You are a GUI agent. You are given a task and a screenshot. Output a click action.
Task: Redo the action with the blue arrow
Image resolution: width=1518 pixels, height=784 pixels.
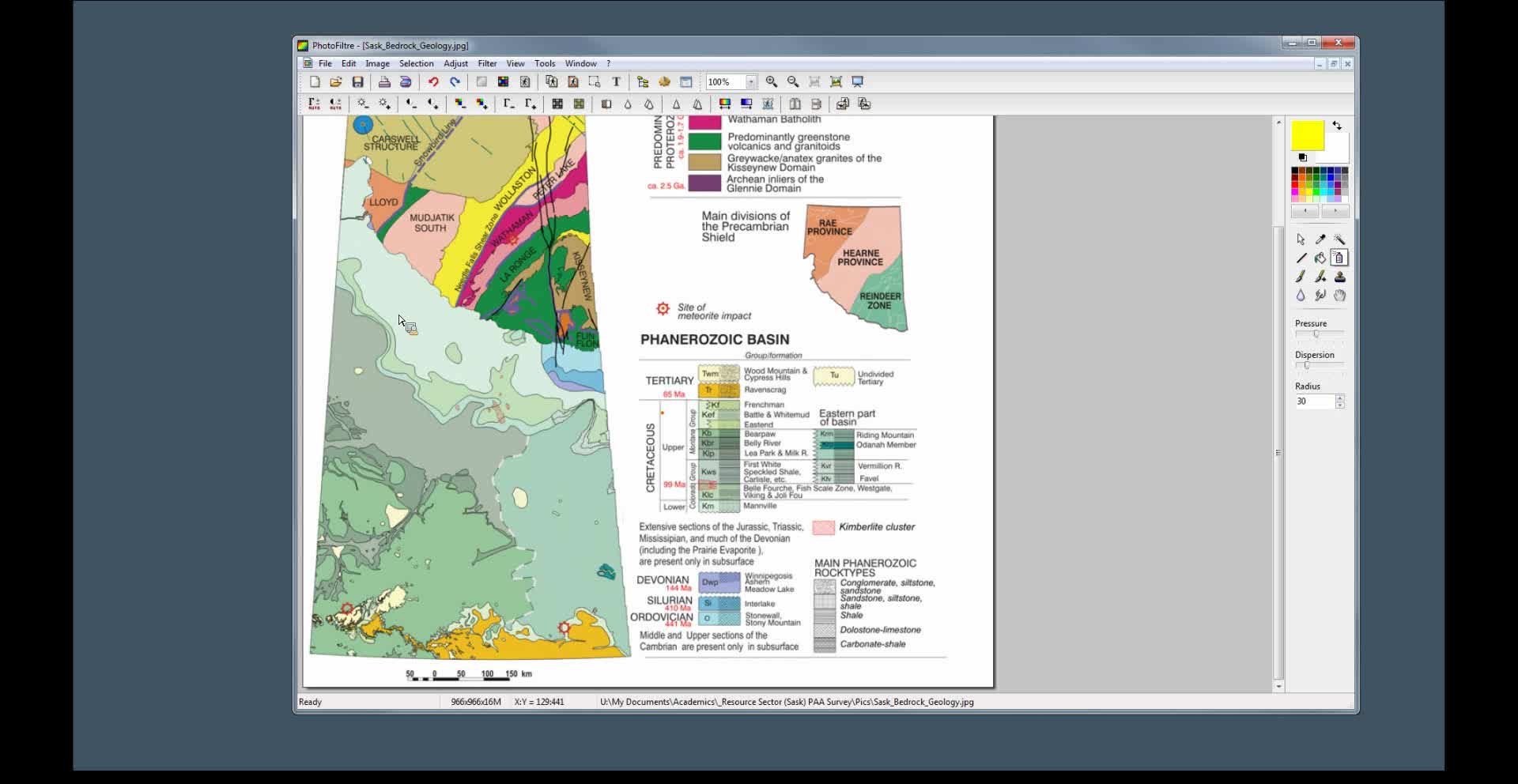point(455,82)
